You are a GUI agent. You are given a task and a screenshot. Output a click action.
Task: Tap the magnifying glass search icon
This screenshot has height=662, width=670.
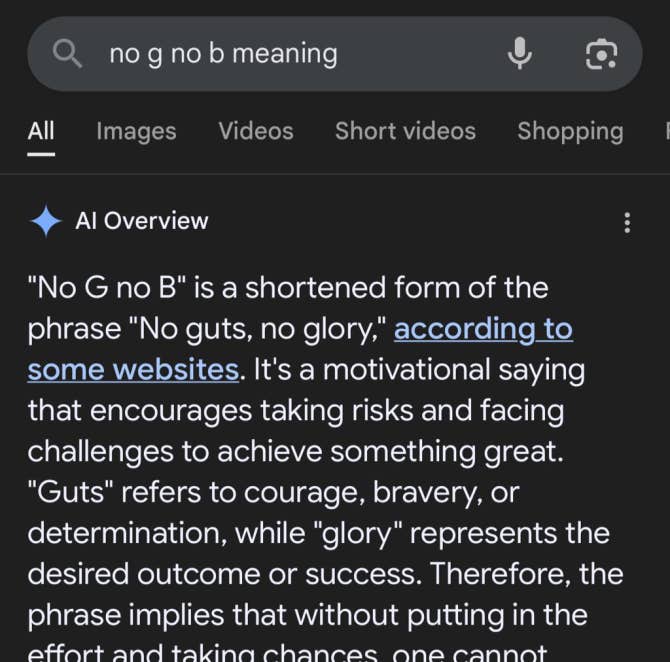(68, 54)
